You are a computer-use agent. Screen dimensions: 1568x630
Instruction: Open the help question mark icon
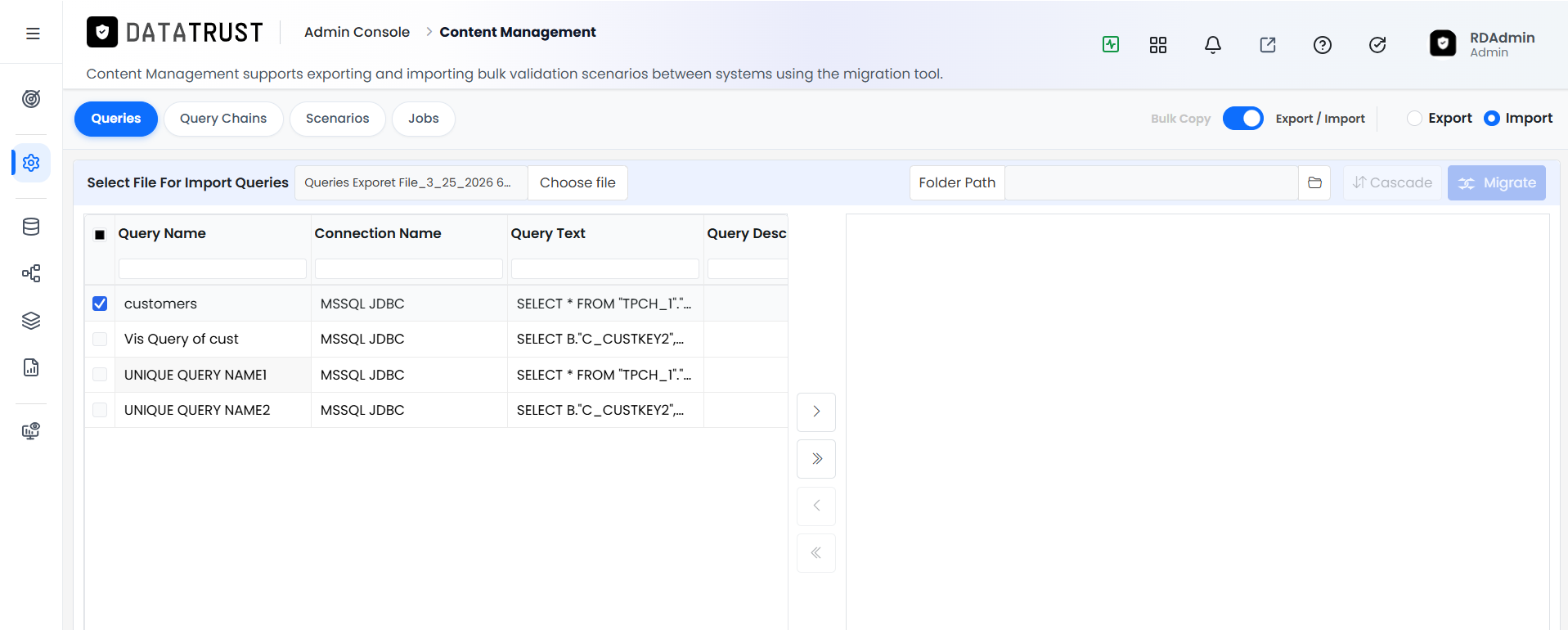coord(1323,45)
